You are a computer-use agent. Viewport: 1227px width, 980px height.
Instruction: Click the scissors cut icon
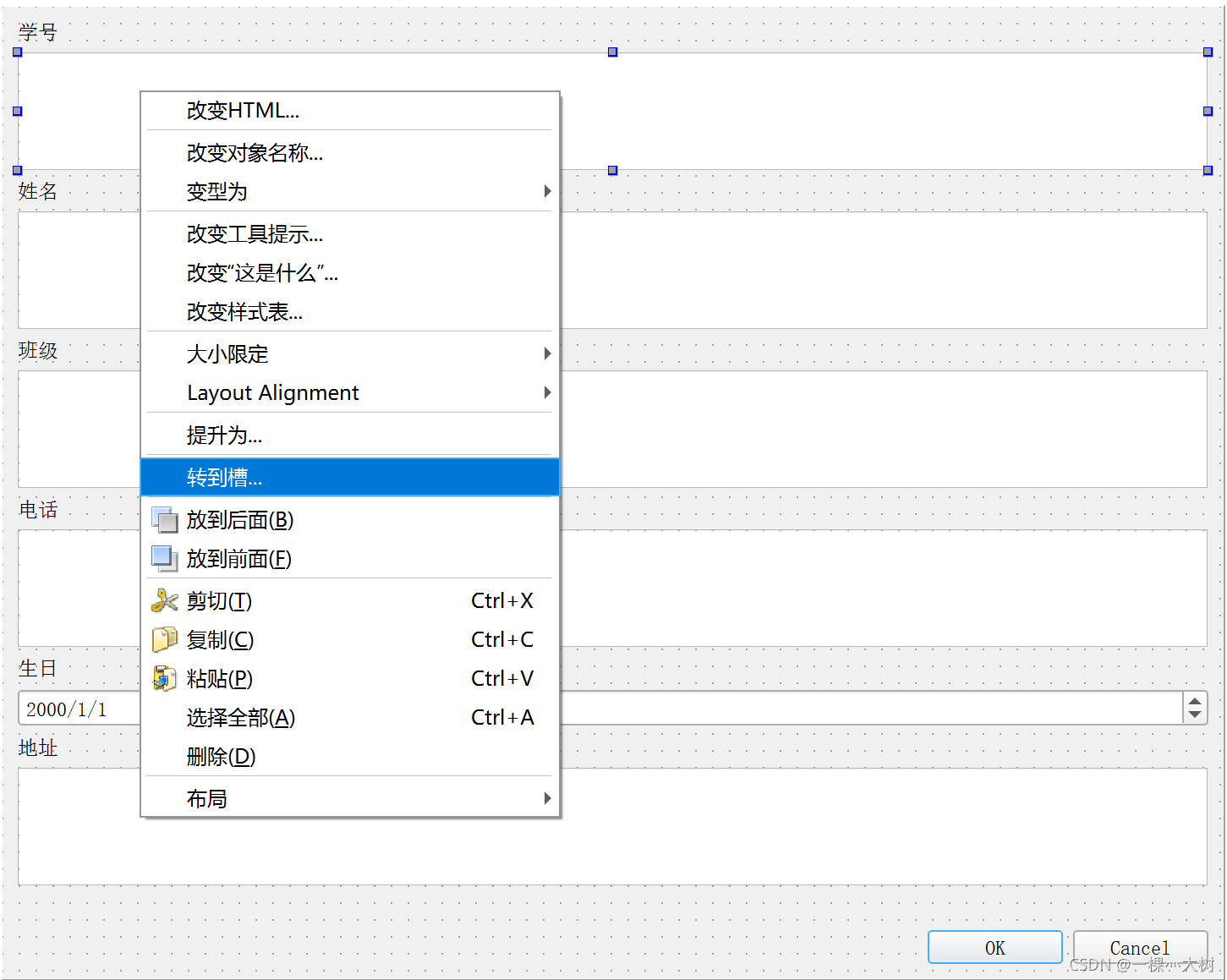pyautogui.click(x=164, y=600)
